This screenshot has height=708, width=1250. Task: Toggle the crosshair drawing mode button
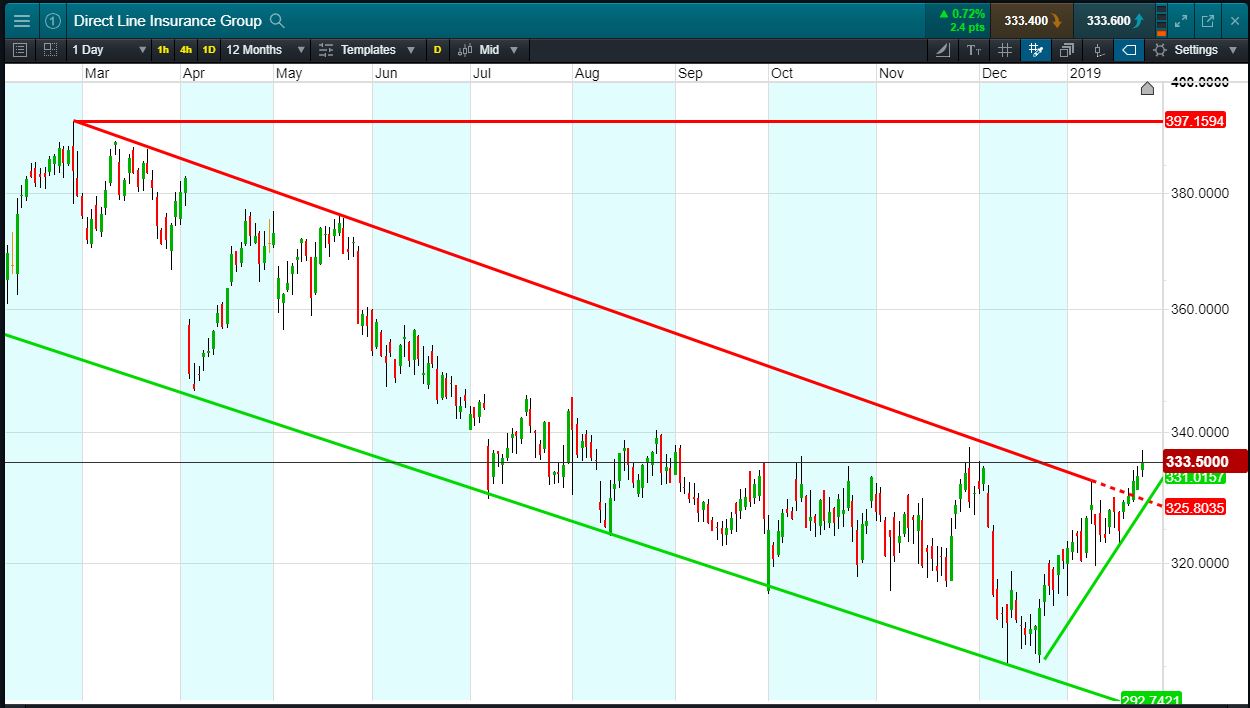1036,50
